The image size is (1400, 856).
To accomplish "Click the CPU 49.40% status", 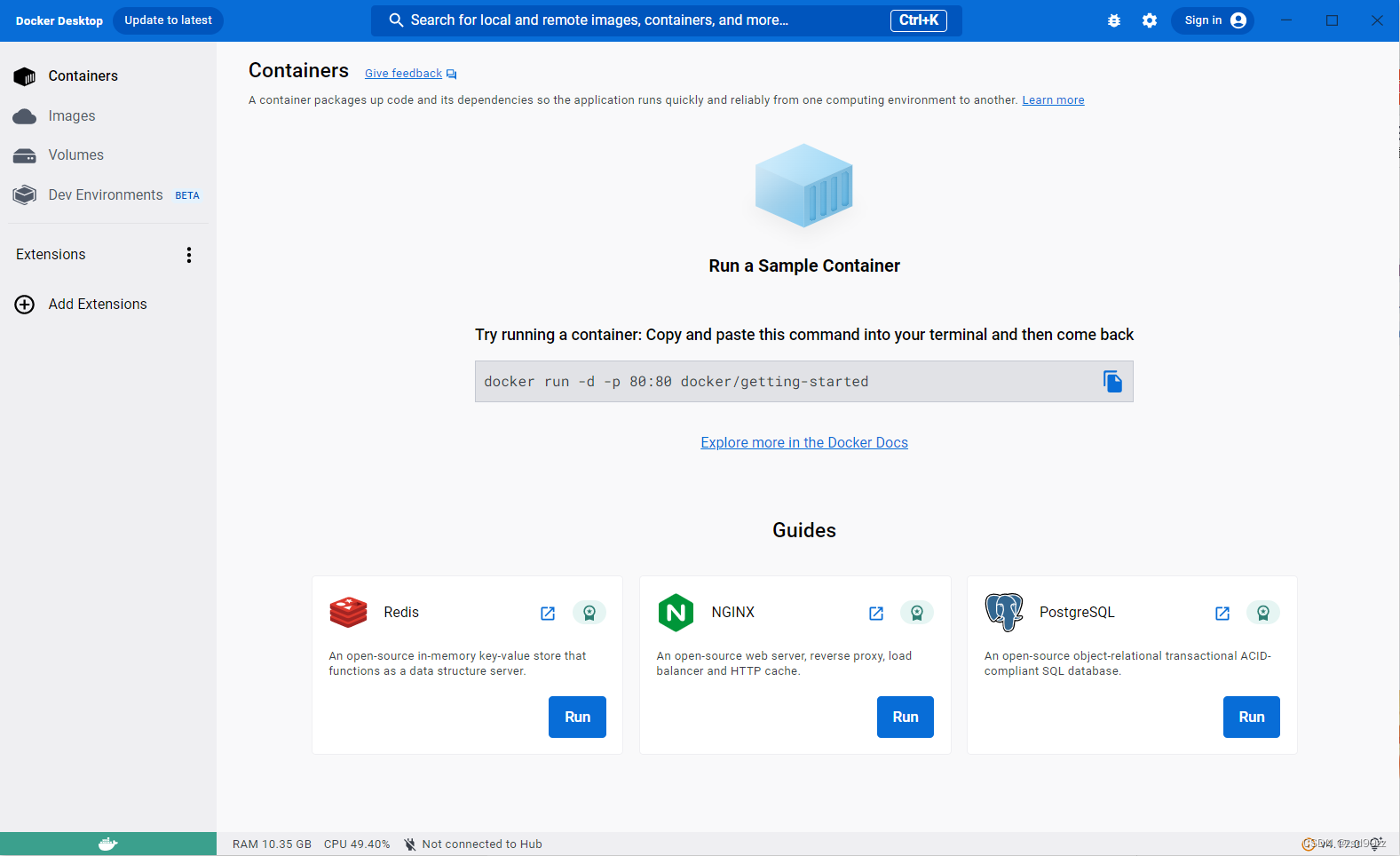I will coord(357,844).
